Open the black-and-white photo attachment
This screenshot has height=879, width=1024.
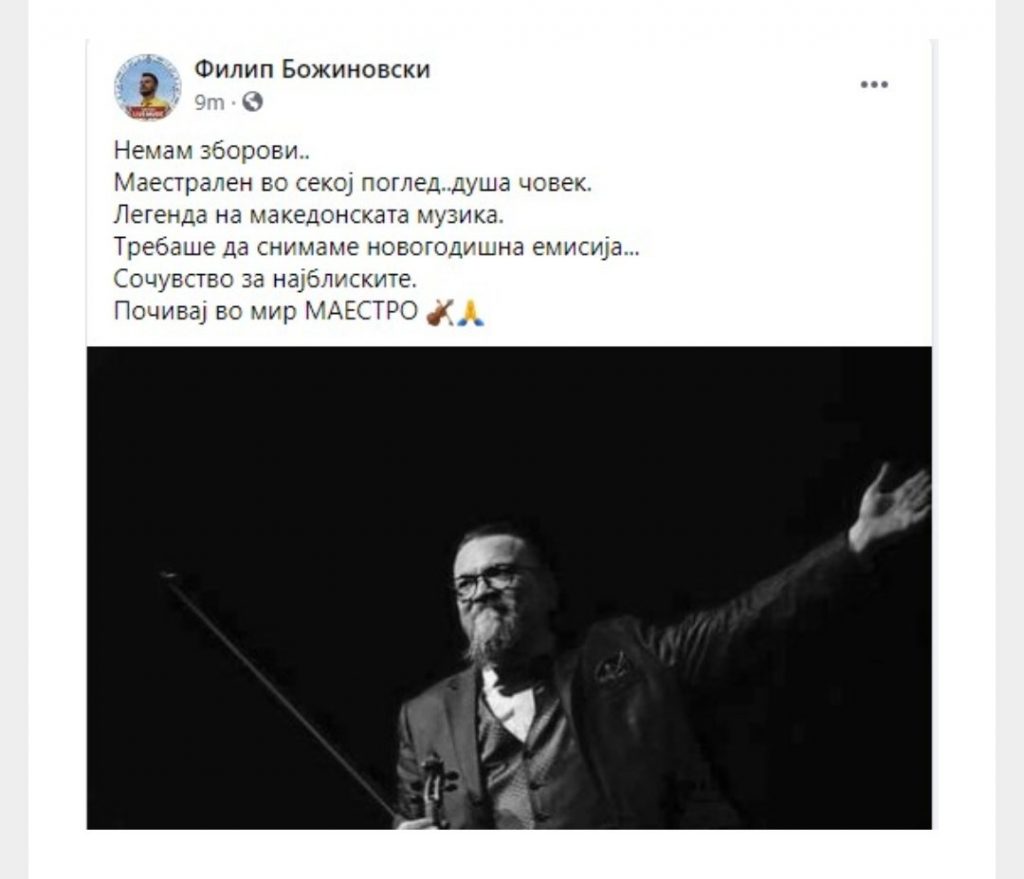coord(509,588)
